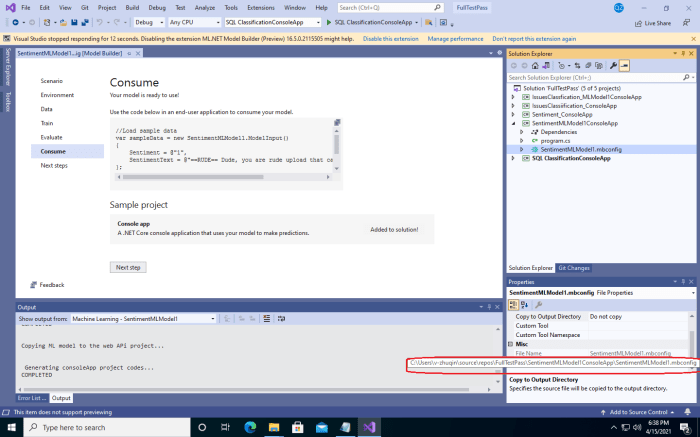Toggle Categorized view in Properties panel
The width and height of the screenshot is (700, 437).
coord(514,304)
